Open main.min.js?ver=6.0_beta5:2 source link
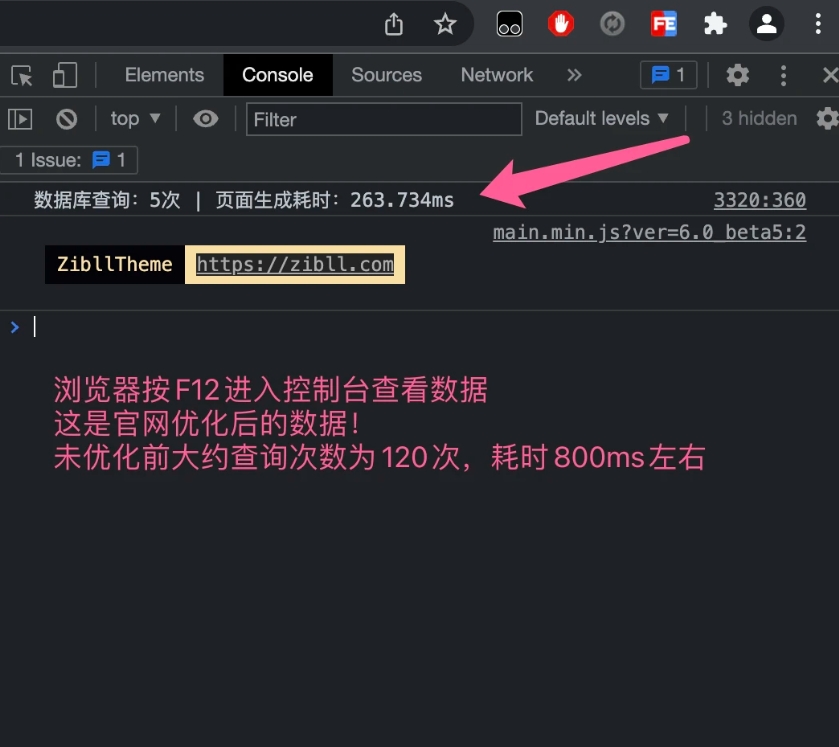Viewport: 839px width, 747px height. point(649,232)
